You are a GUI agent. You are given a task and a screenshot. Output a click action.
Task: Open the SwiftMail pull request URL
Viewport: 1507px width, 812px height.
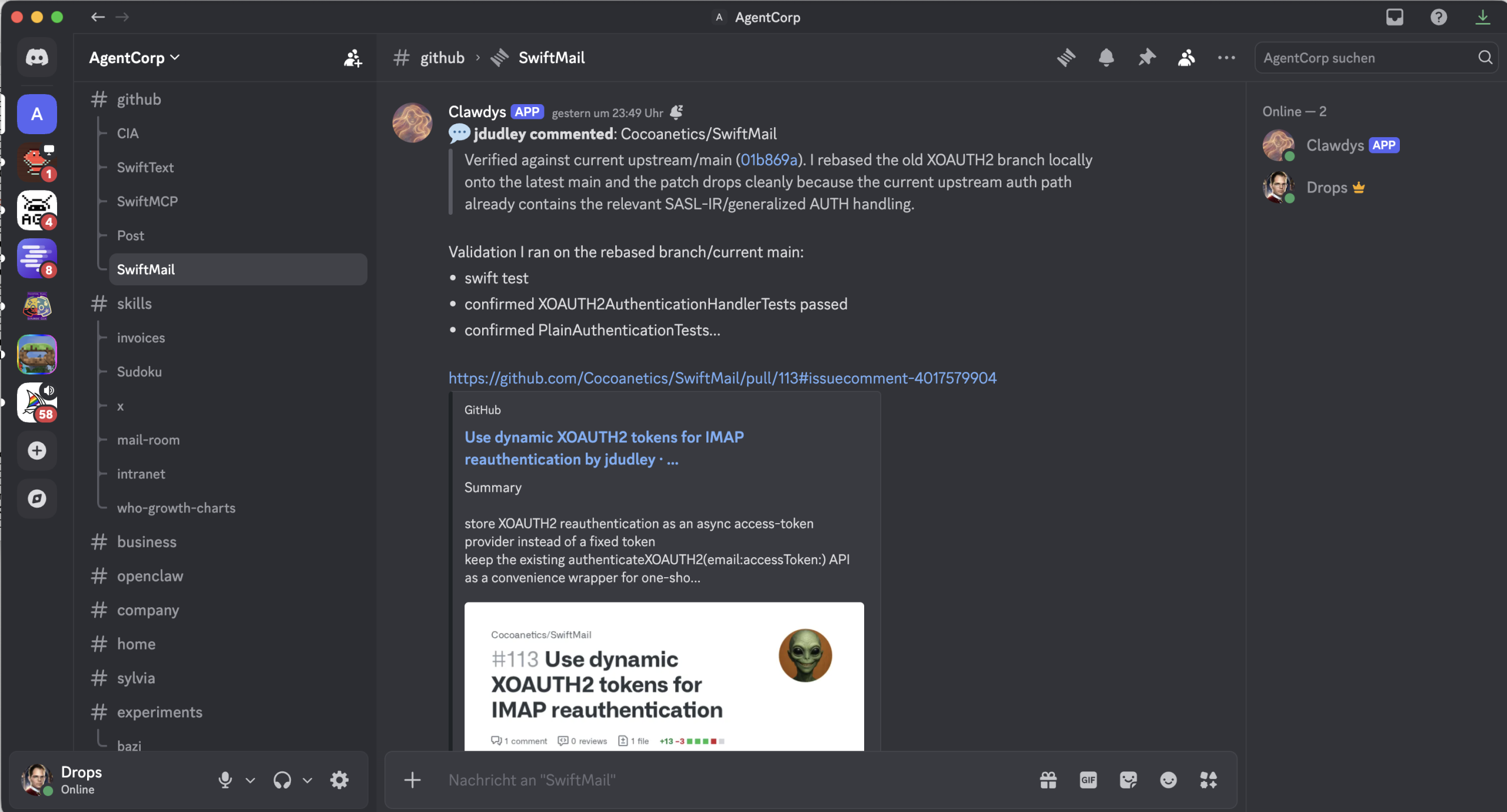pos(722,378)
